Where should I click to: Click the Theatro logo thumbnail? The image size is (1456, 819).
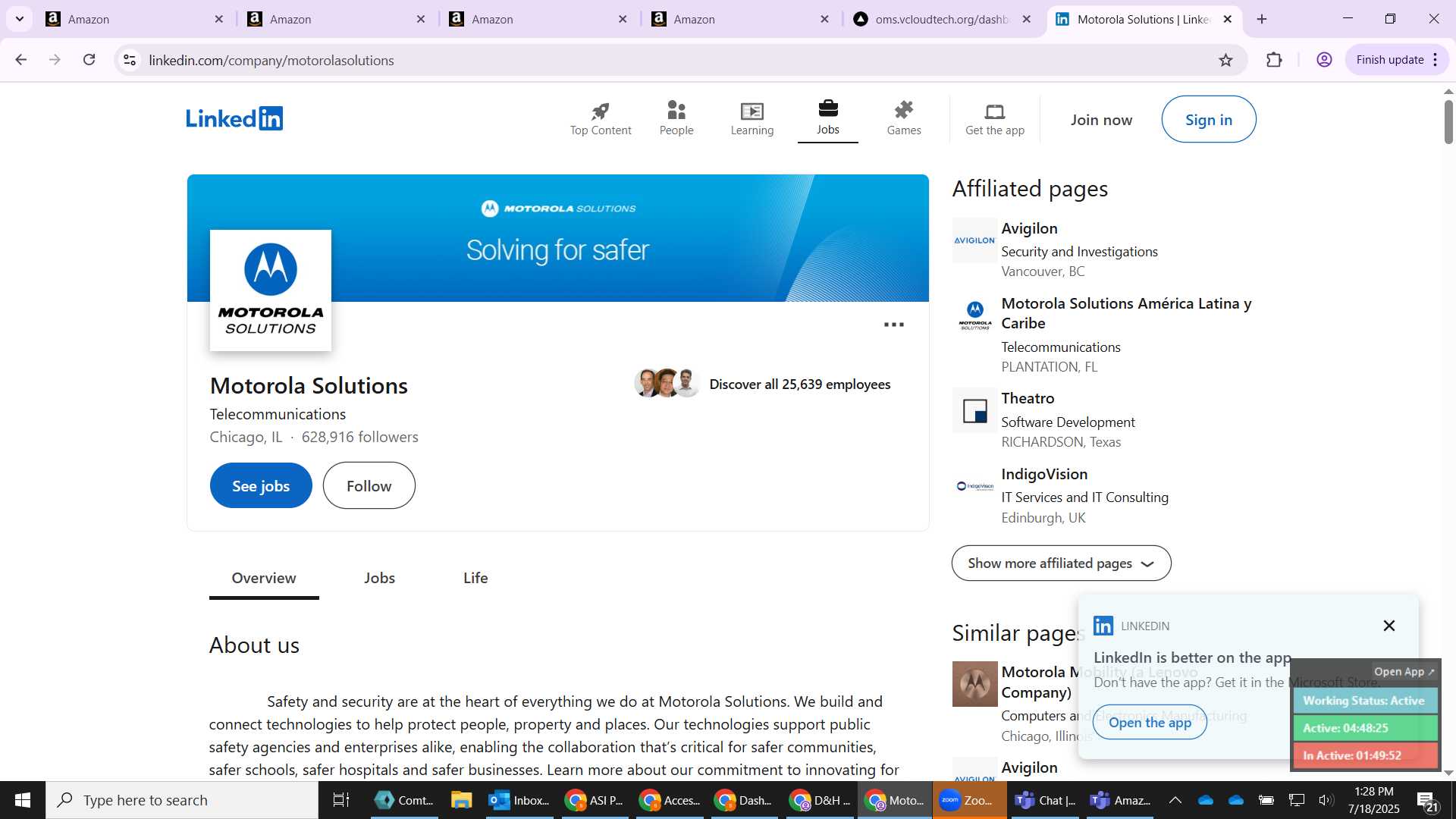tap(974, 410)
